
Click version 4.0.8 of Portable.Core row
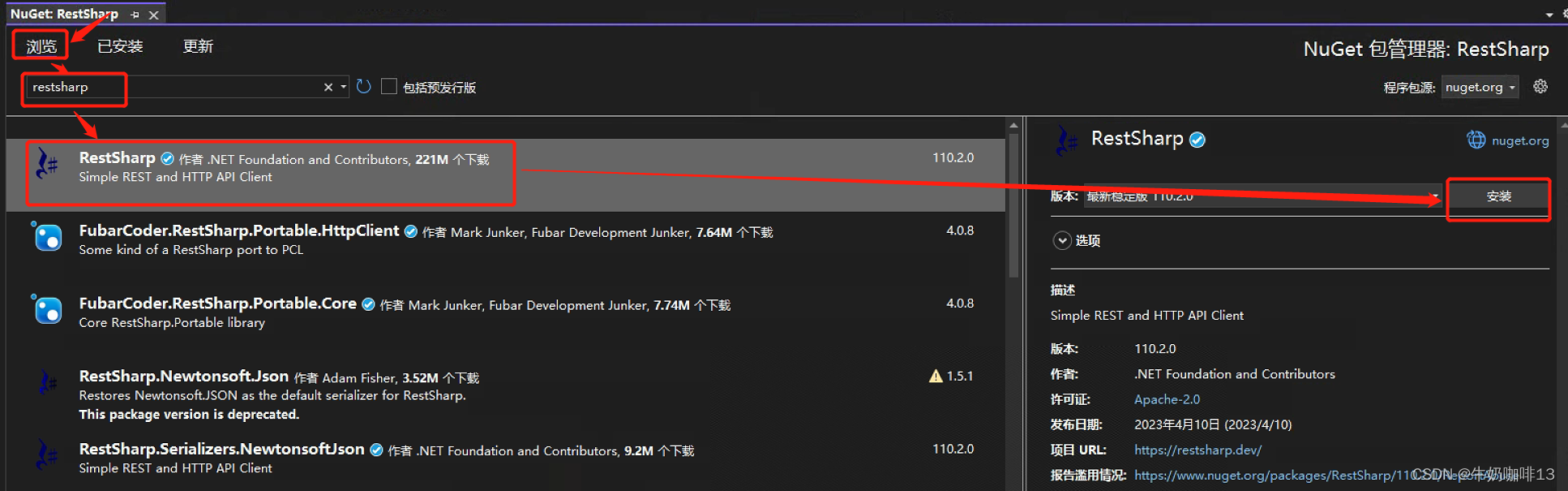(x=960, y=304)
